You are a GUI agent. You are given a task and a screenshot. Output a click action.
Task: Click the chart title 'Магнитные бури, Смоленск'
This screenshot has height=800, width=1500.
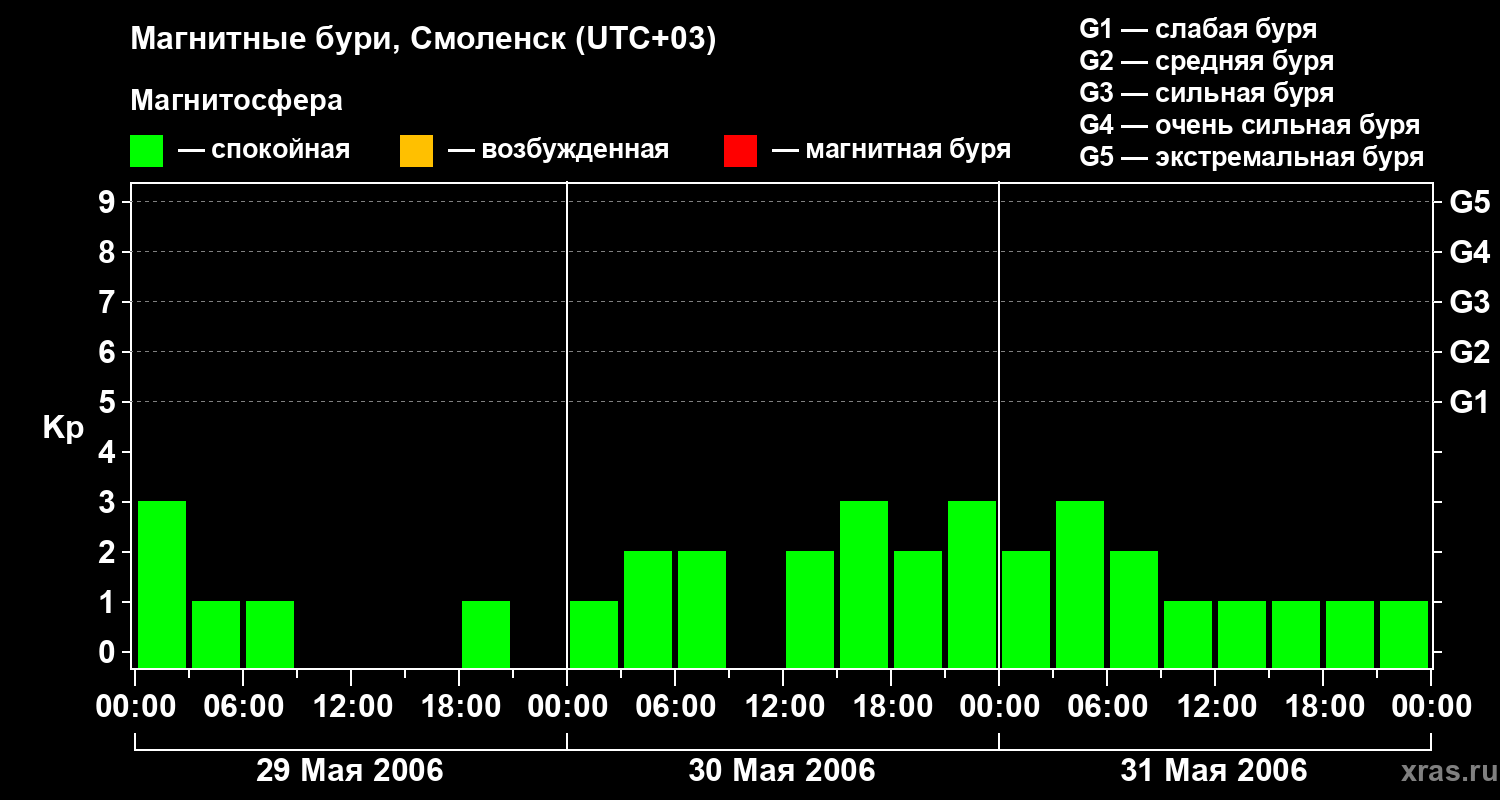click(x=348, y=40)
